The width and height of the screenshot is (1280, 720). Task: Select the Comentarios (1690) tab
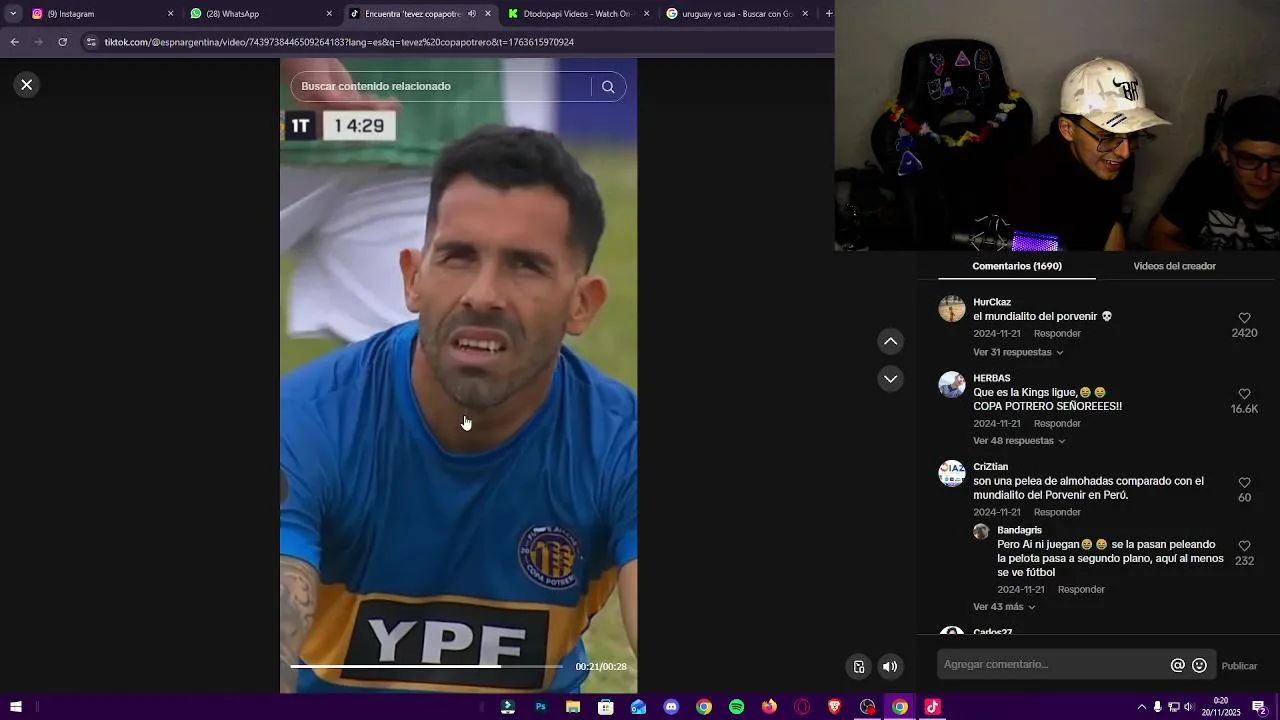point(1017,266)
